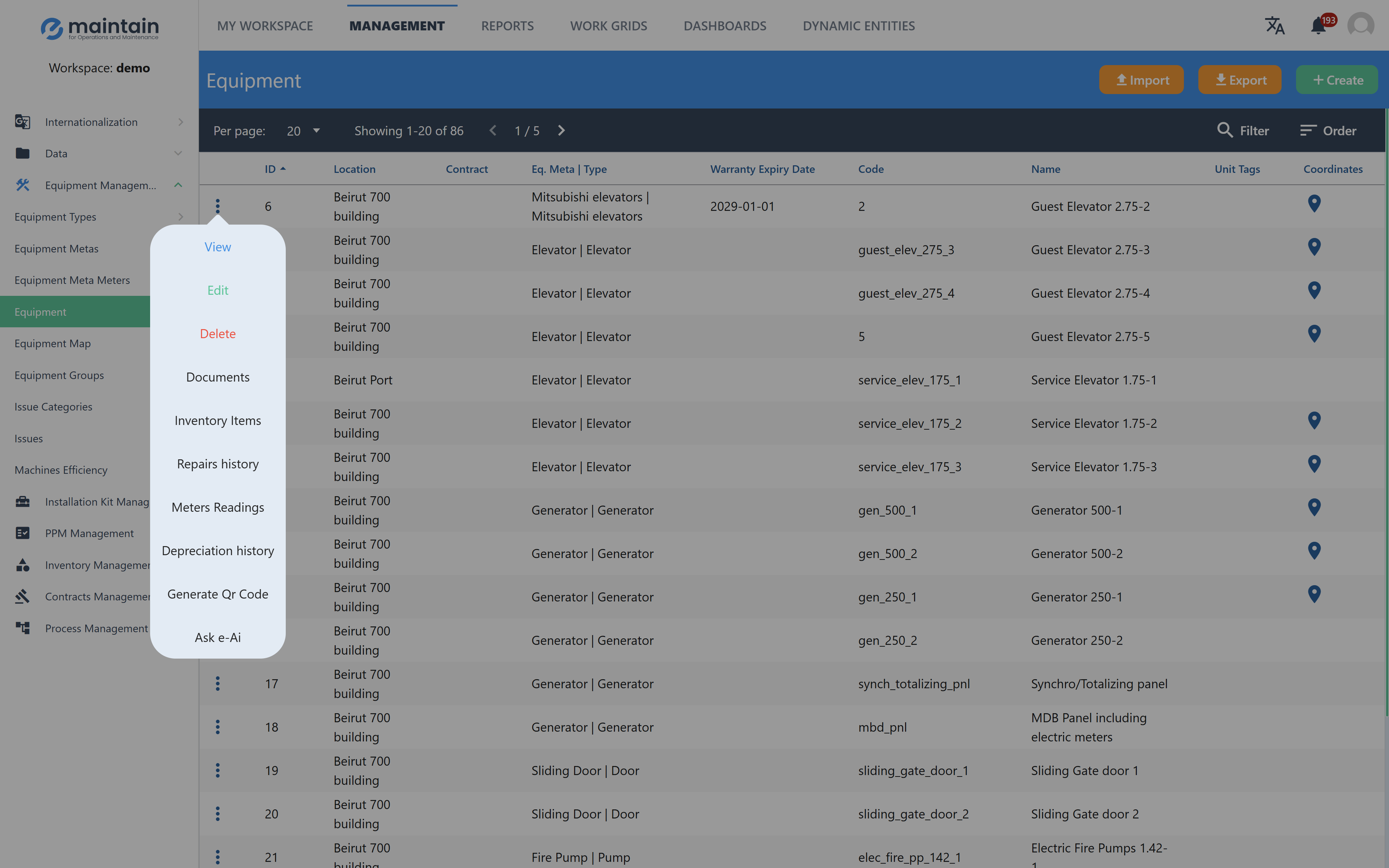Screen dimensions: 1389x868
Task: Choose Generate Qr Code menu entry
Action: [217, 594]
